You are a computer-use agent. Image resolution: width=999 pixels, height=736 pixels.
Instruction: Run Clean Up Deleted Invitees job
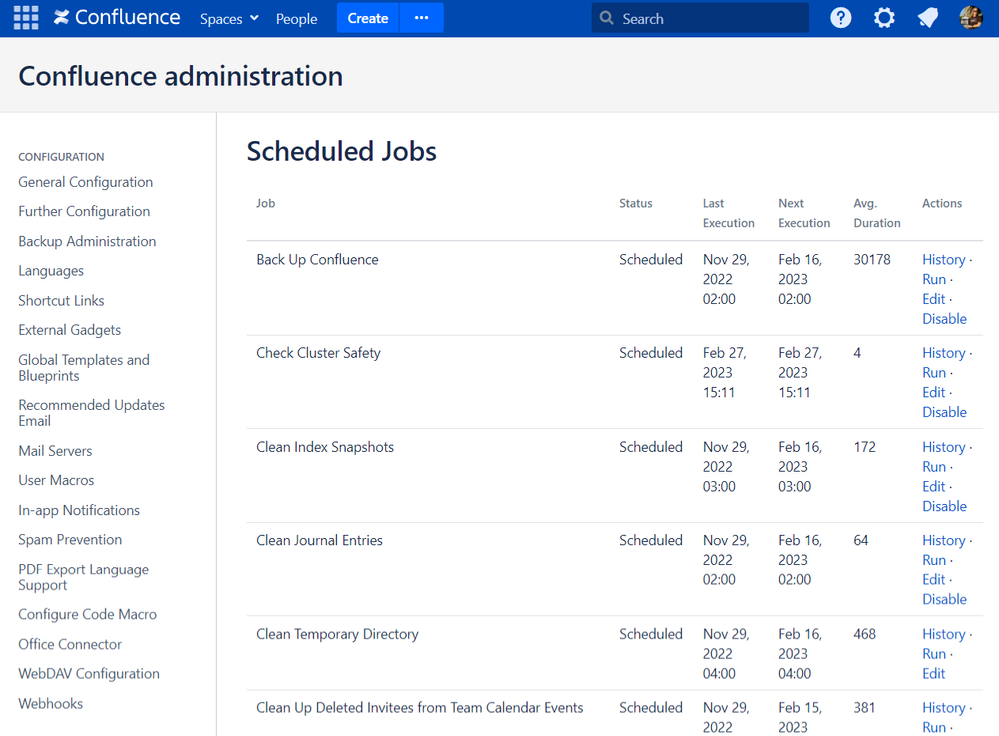(x=934, y=728)
